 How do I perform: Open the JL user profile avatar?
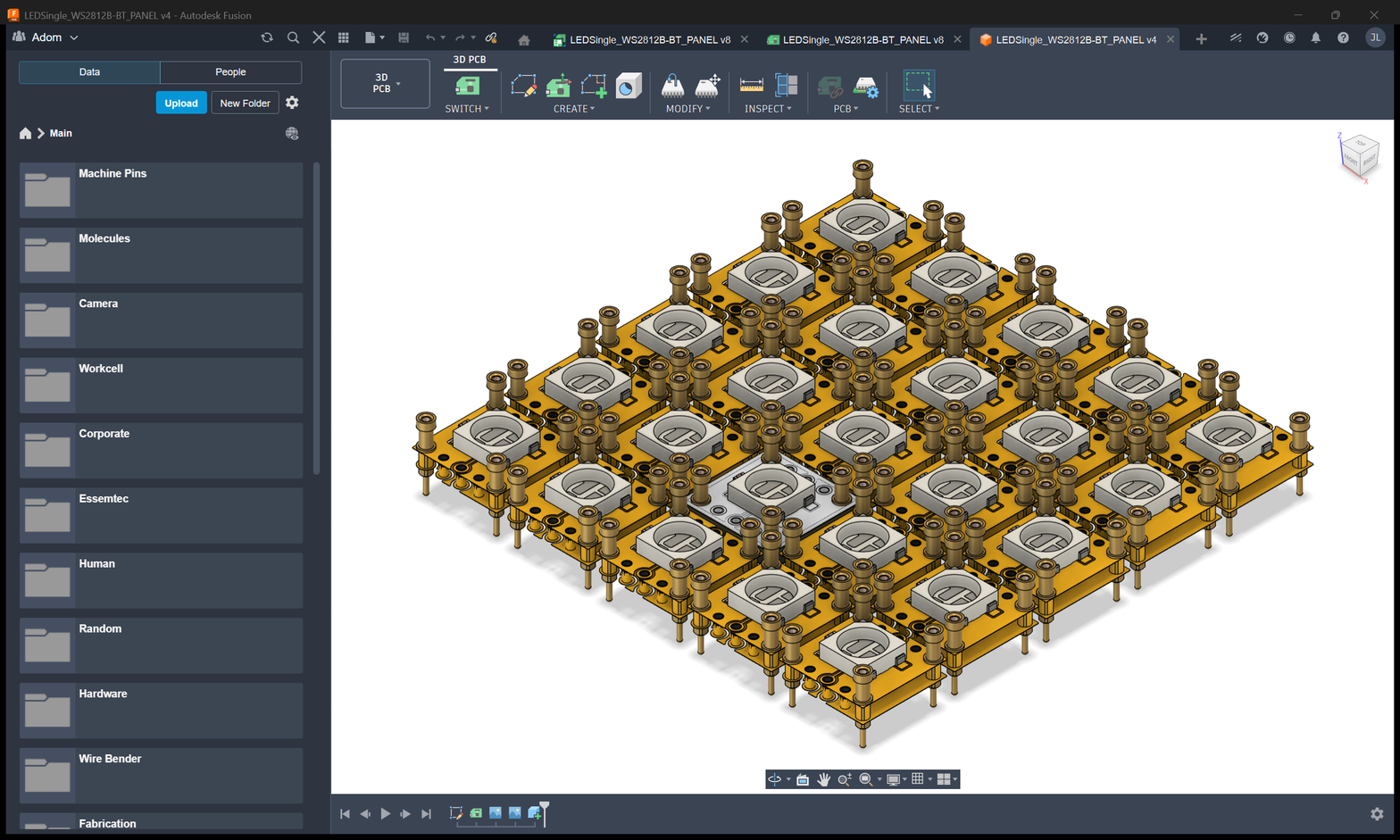1375,37
